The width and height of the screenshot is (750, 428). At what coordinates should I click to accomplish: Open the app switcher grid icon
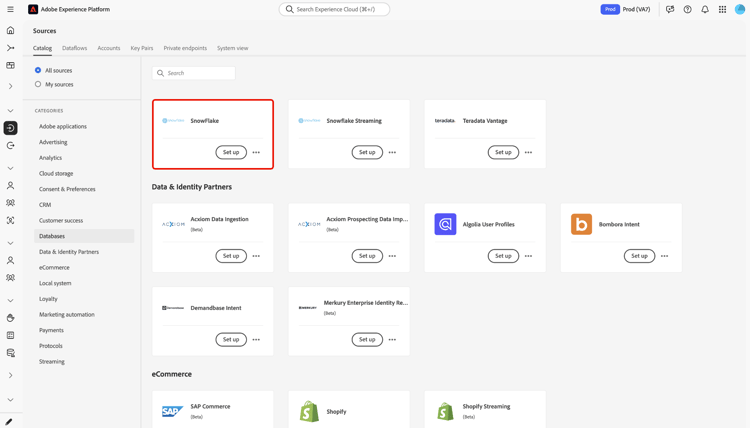click(722, 9)
